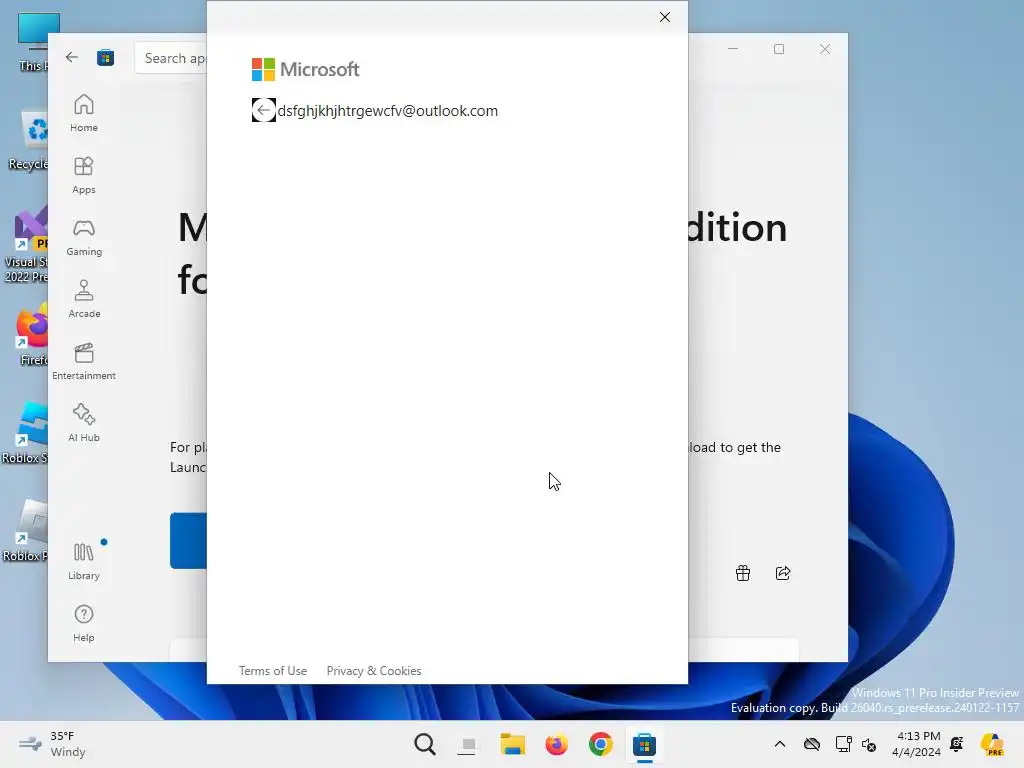Viewport: 1024px width, 768px height.
Task: Select This PC desktop icon
Action: (x=34, y=42)
